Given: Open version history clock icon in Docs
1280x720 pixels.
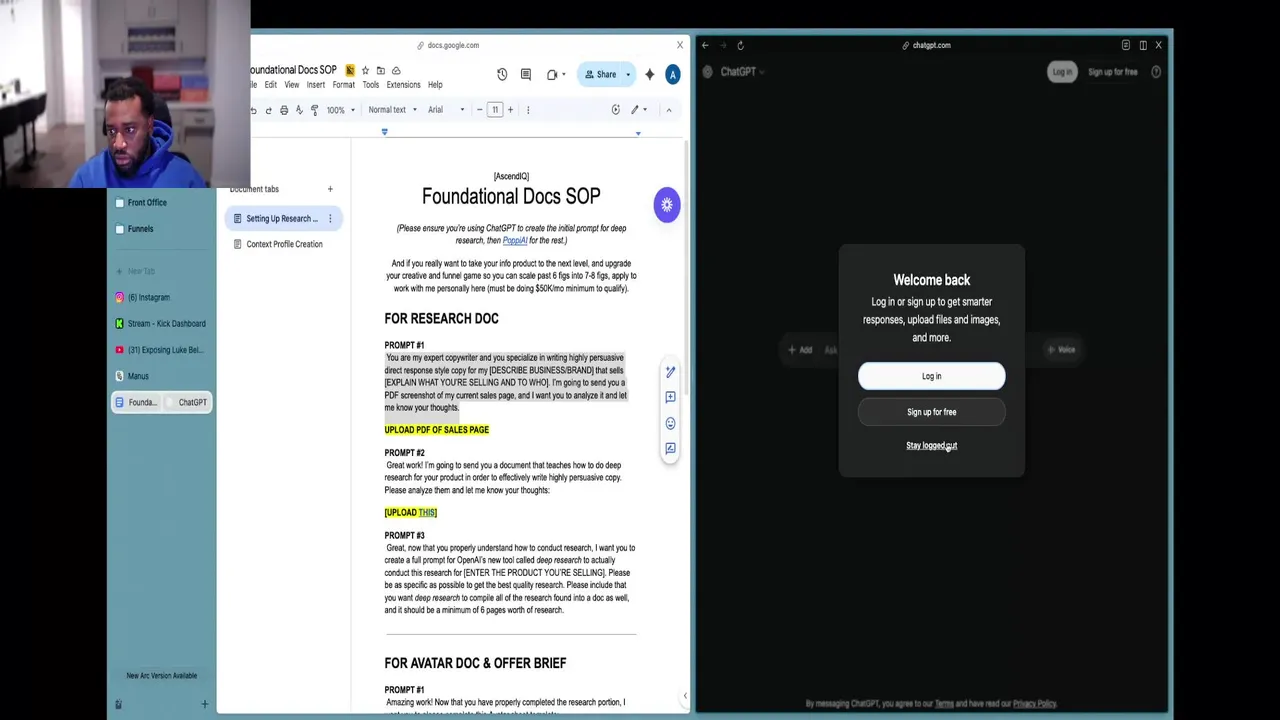Looking at the screenshot, I should click(x=502, y=74).
